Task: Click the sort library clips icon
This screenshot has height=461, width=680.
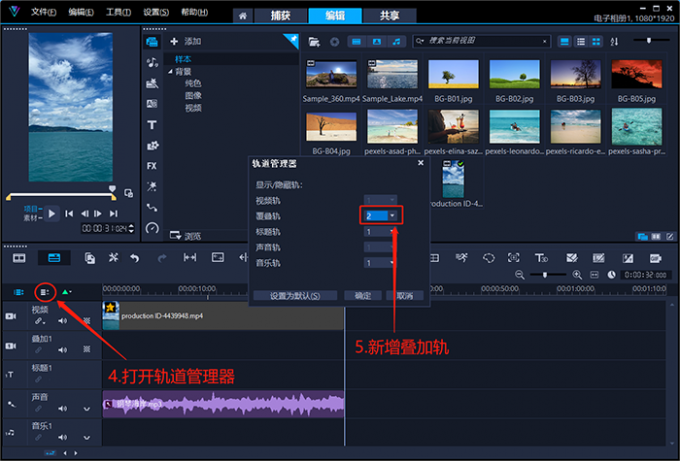Action: 614,42
